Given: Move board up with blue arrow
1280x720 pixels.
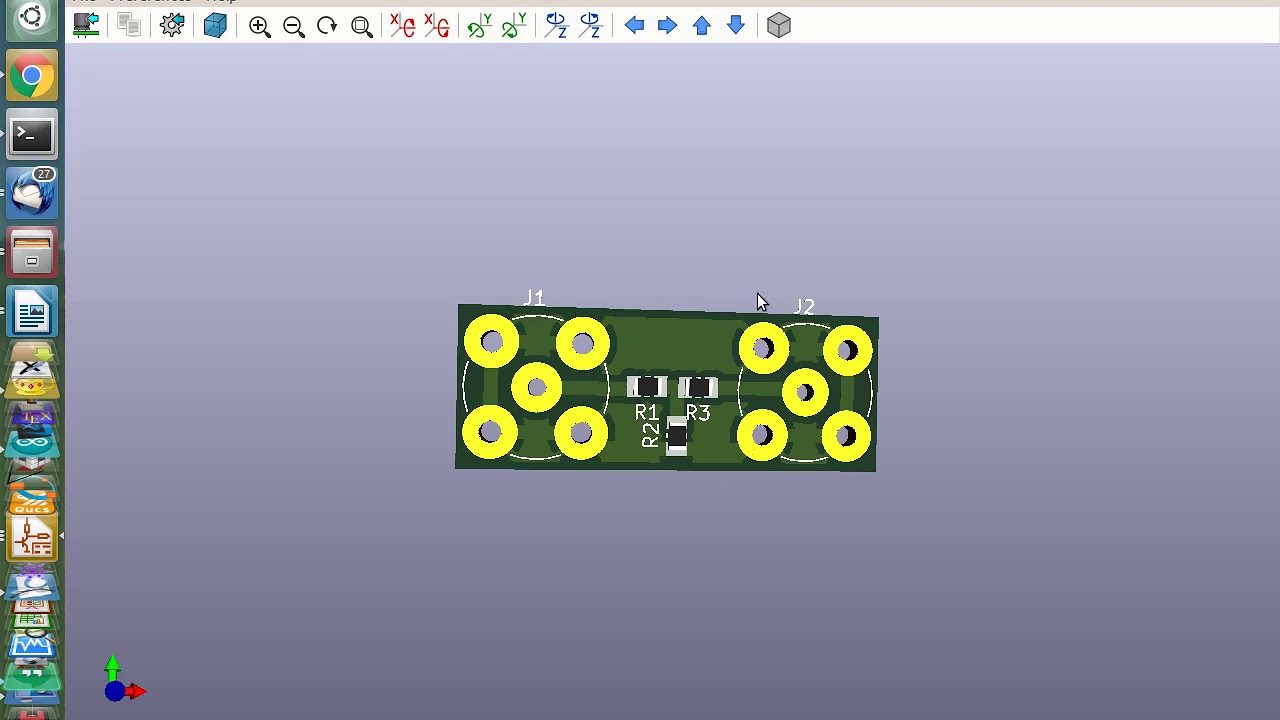Looking at the screenshot, I should pyautogui.click(x=702, y=25).
